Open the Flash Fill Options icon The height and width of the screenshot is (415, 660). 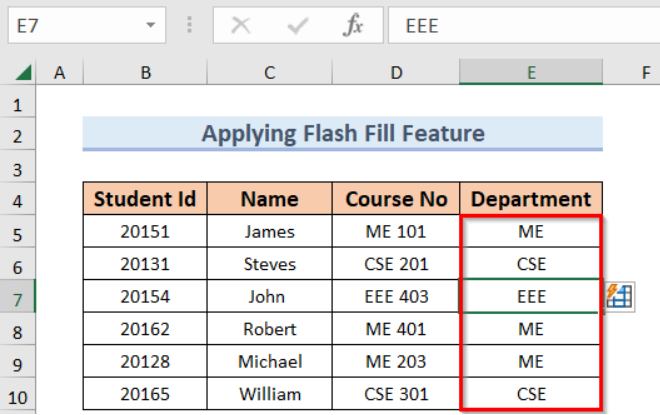(x=620, y=297)
